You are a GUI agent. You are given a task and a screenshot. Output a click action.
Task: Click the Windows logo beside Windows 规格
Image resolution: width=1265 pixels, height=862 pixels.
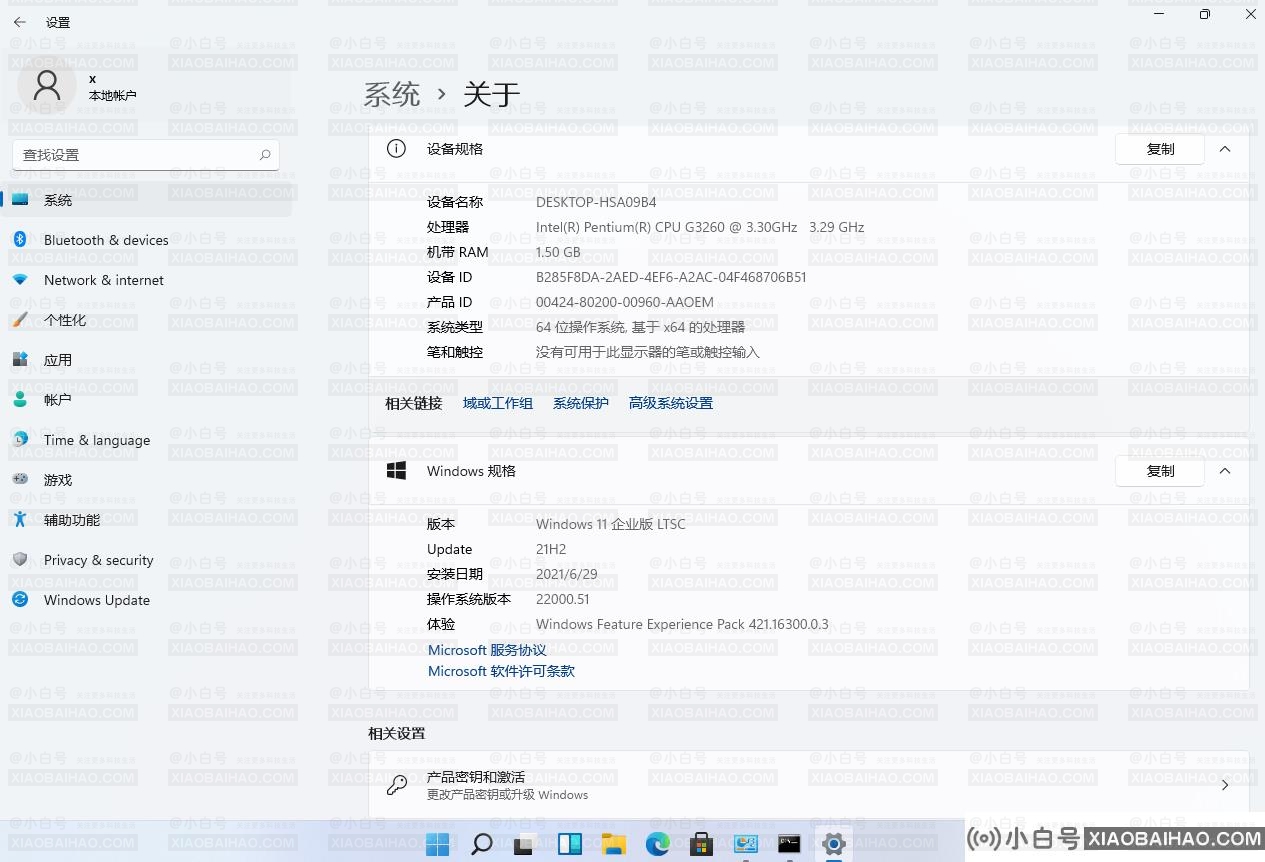coord(396,471)
